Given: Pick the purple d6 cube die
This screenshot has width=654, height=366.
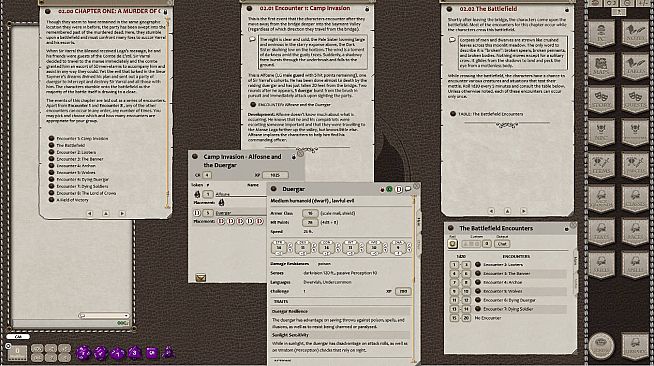Looking at the screenshot, I should pyautogui.click(x=152, y=353).
